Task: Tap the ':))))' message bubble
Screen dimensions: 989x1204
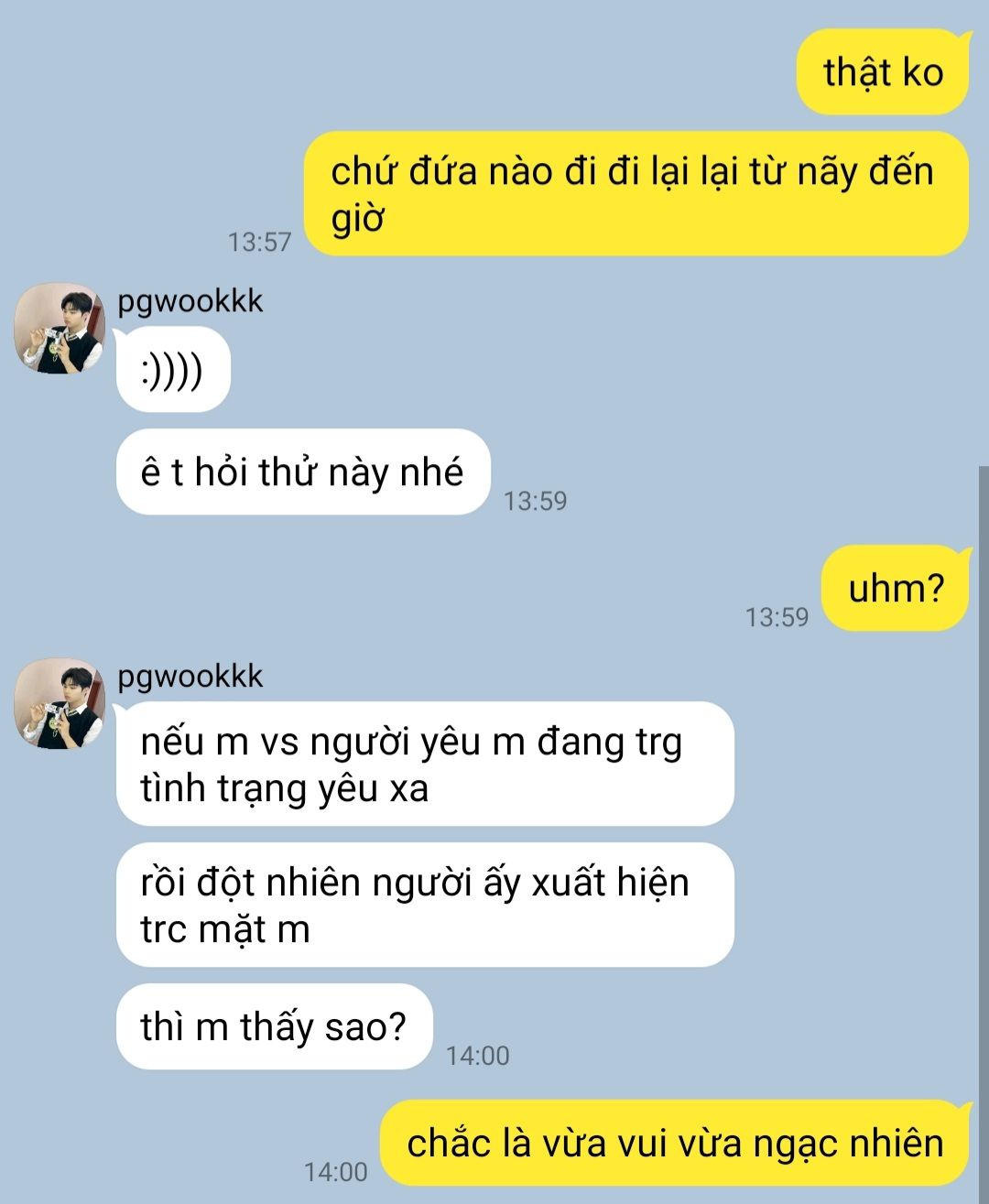Action: coord(173,370)
